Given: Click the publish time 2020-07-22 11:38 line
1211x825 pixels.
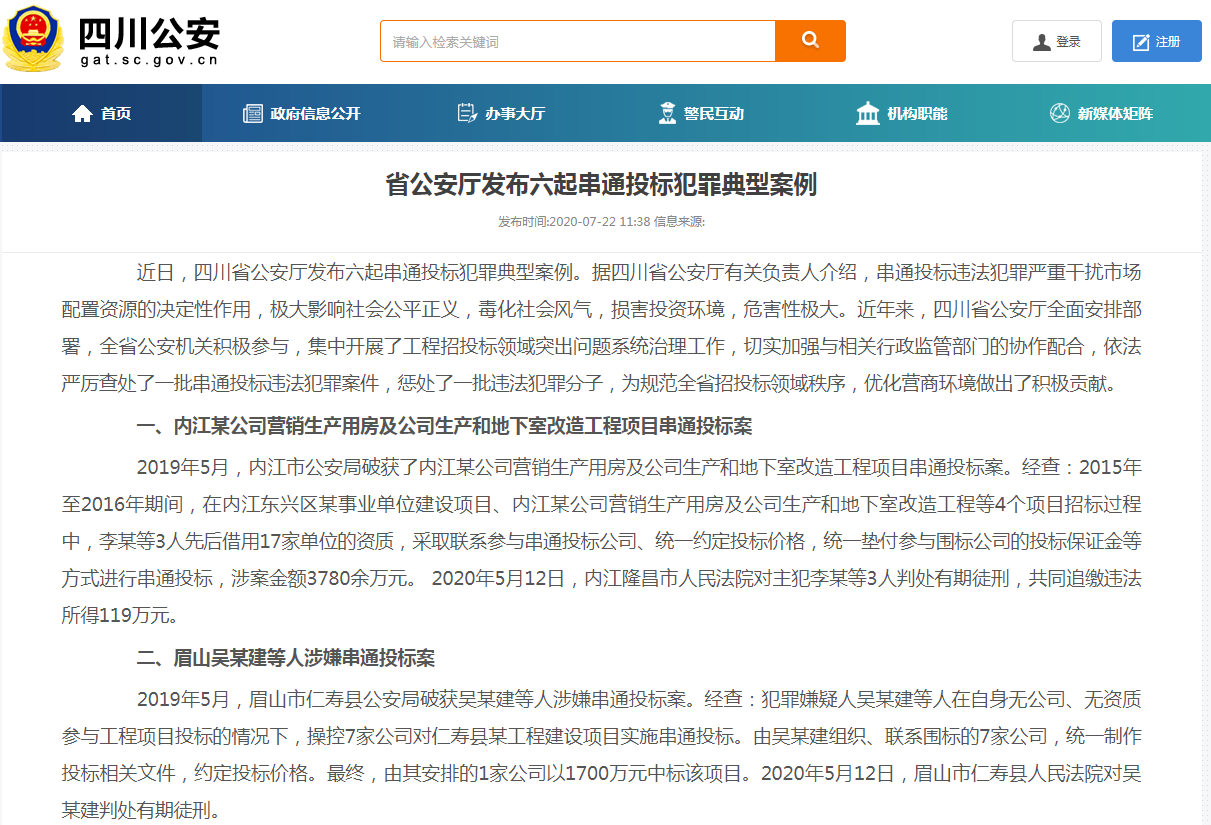Looking at the screenshot, I should [602, 222].
